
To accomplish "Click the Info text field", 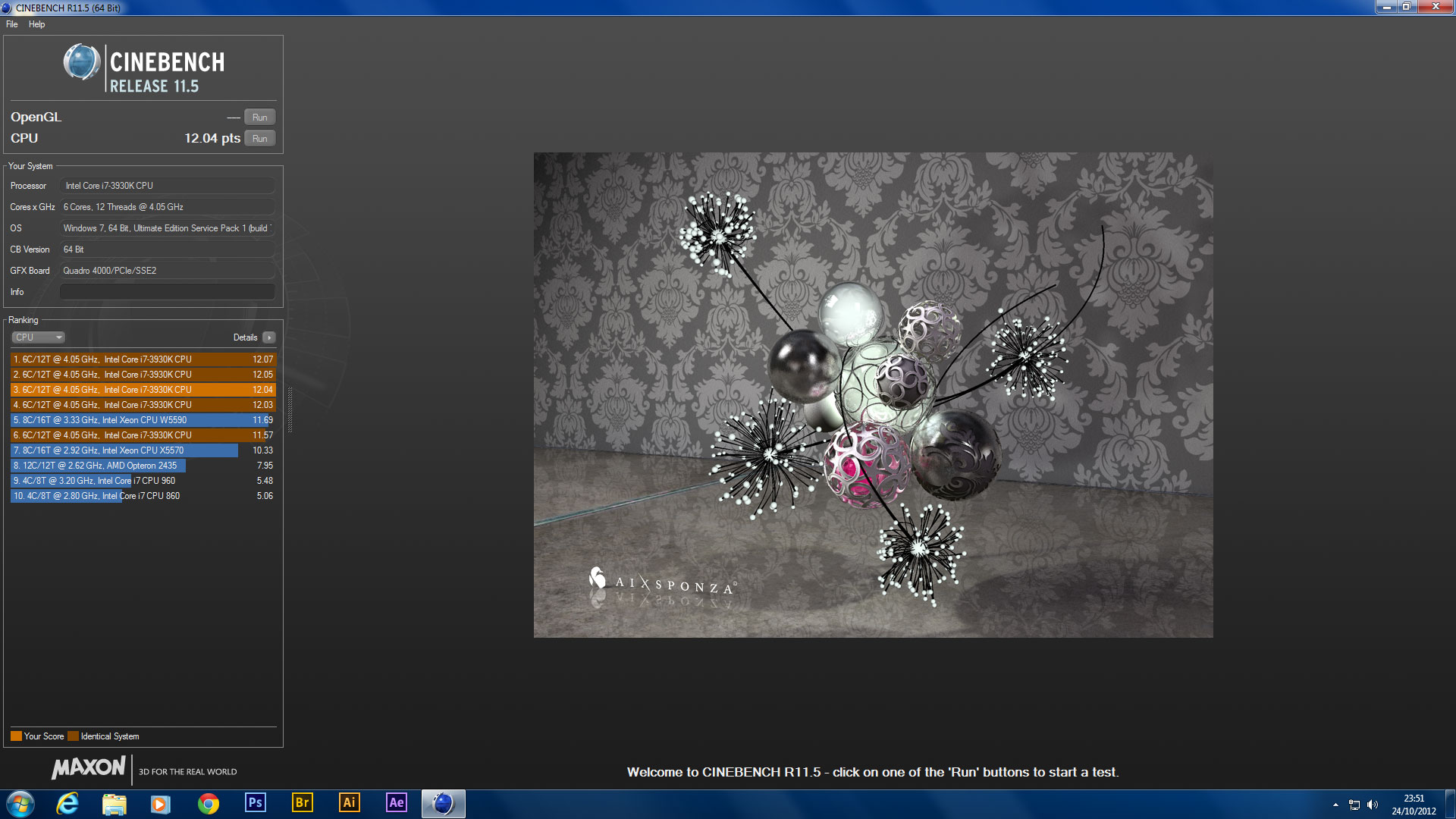I will [x=167, y=292].
